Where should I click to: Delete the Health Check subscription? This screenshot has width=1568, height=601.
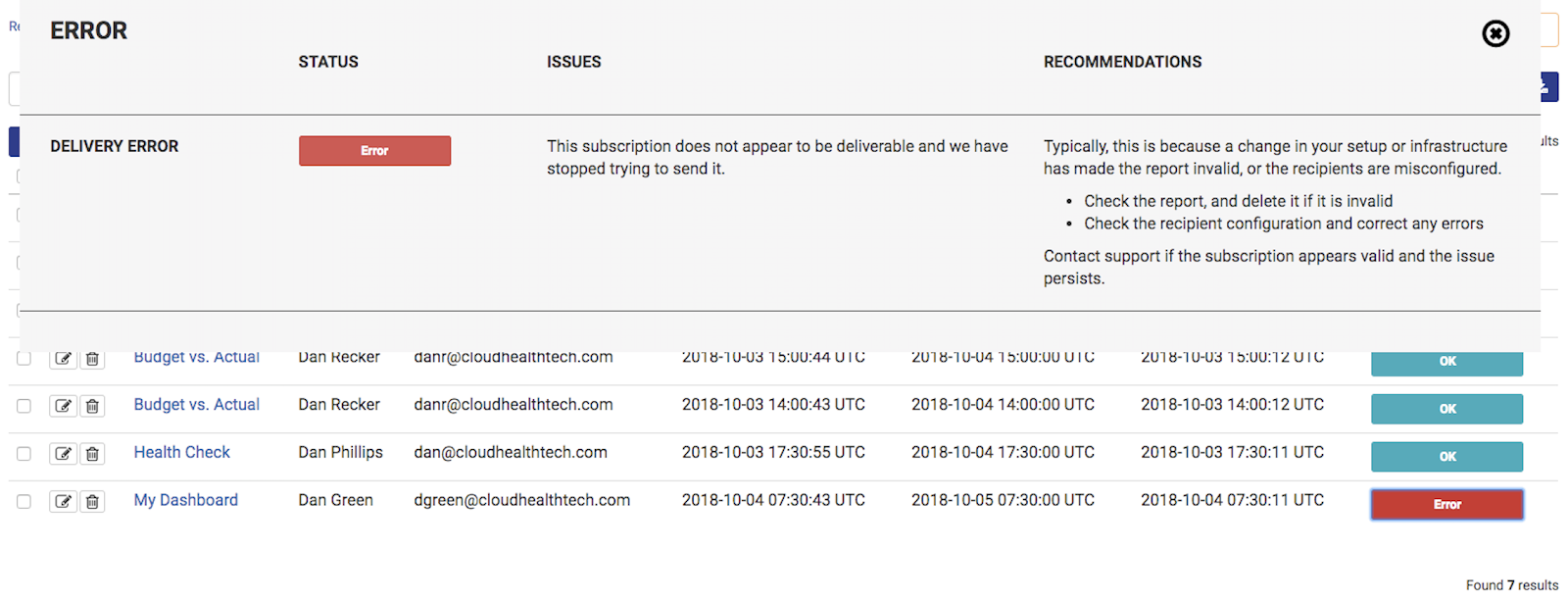point(92,454)
